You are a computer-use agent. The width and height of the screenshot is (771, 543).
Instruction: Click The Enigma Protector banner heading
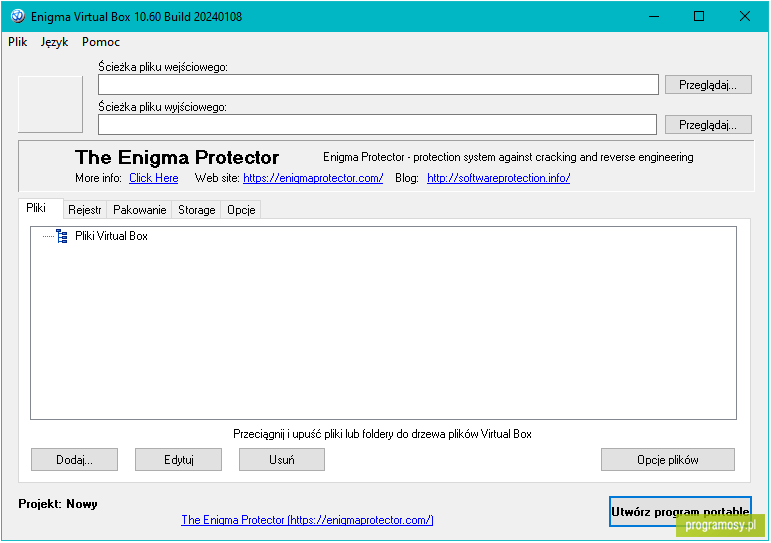tap(177, 157)
